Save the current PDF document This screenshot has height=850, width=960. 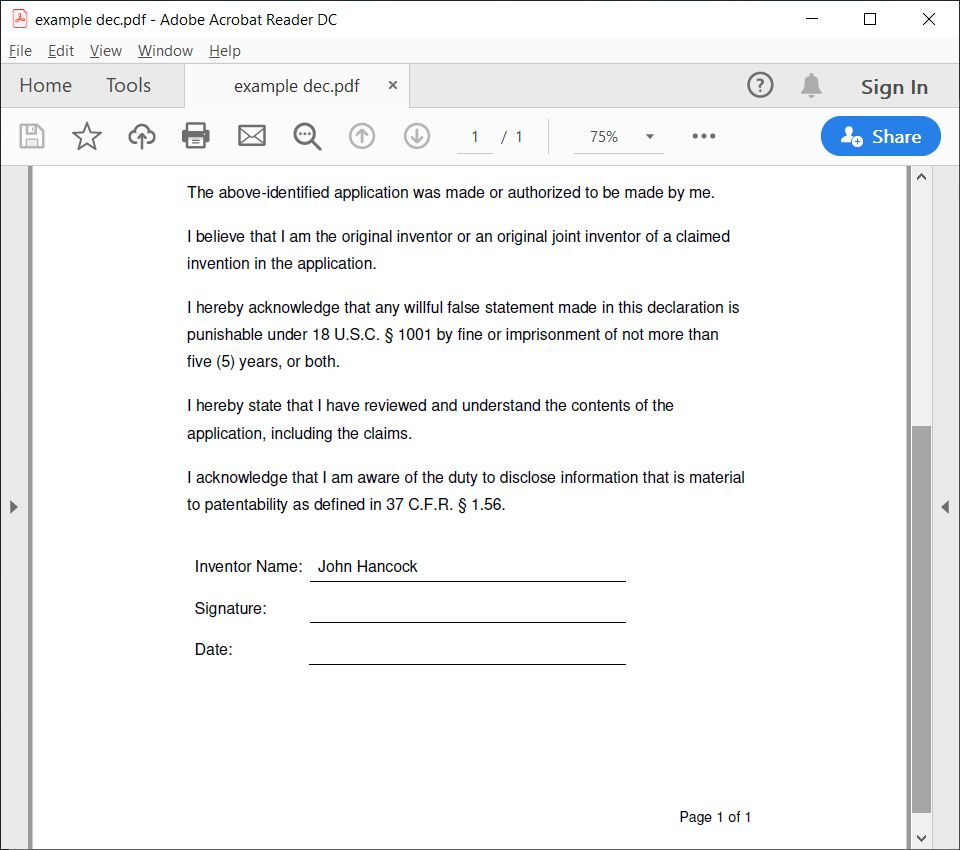[x=31, y=136]
